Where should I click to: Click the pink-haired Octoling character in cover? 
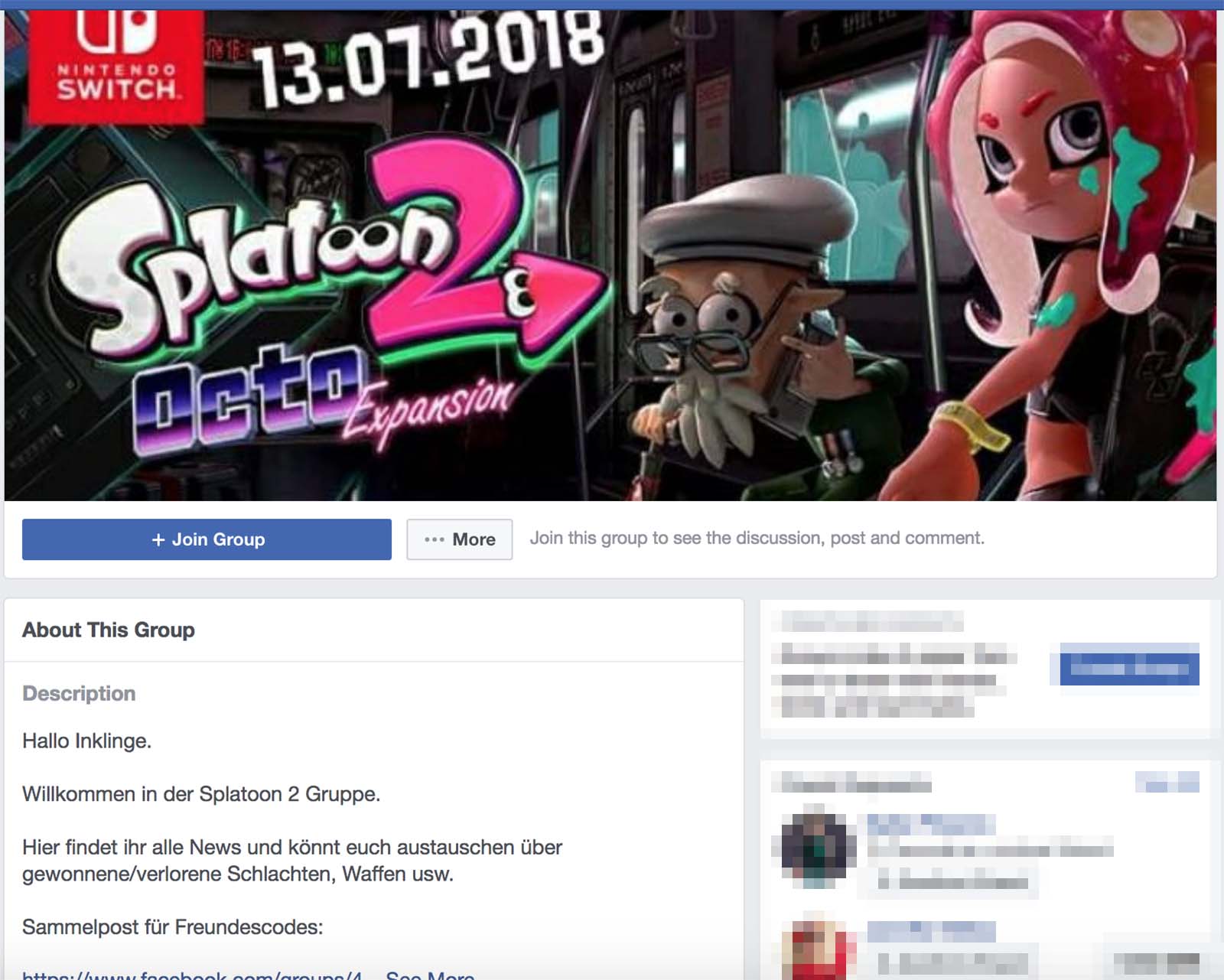pos(1071,252)
